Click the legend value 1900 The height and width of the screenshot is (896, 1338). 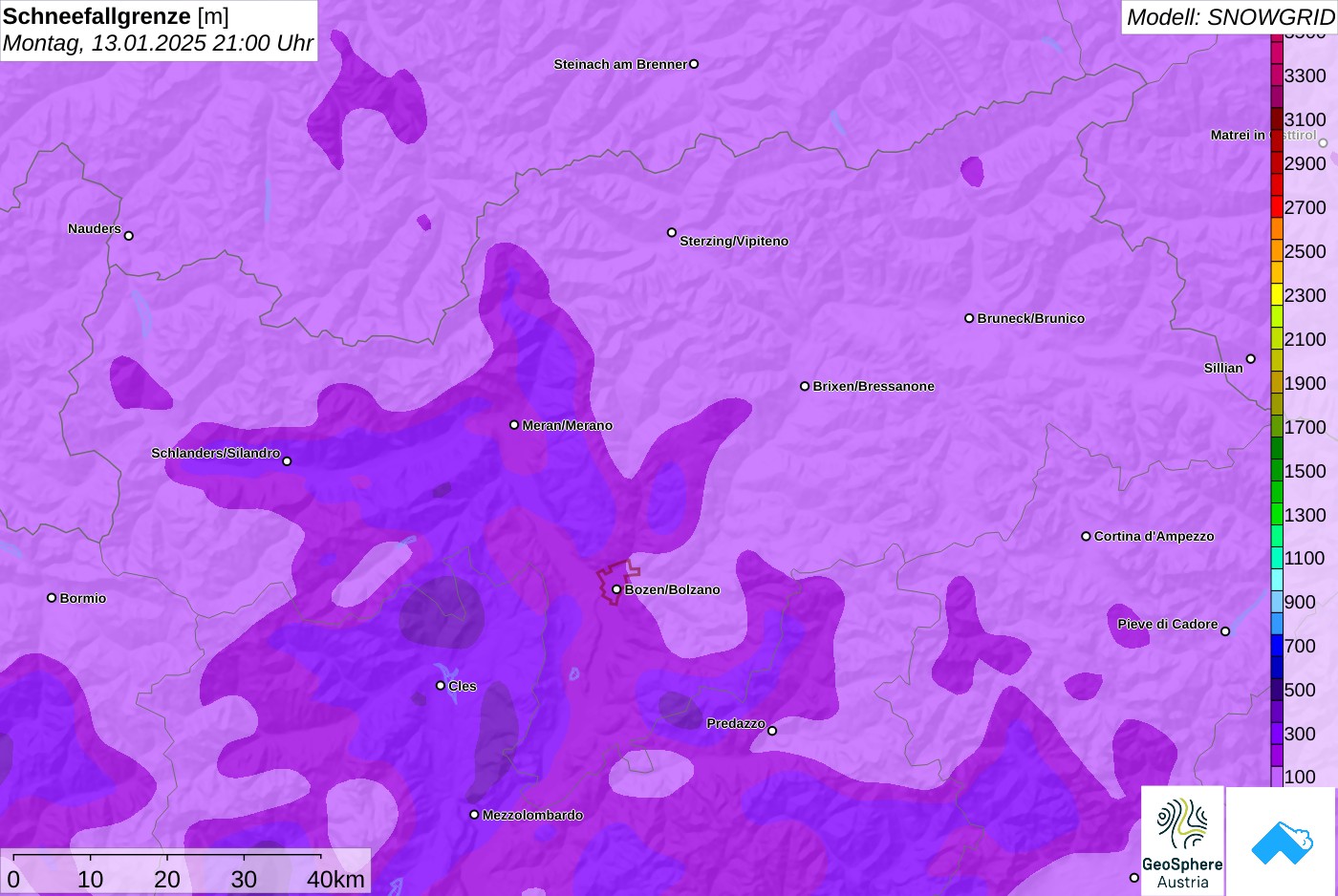pos(1305,383)
